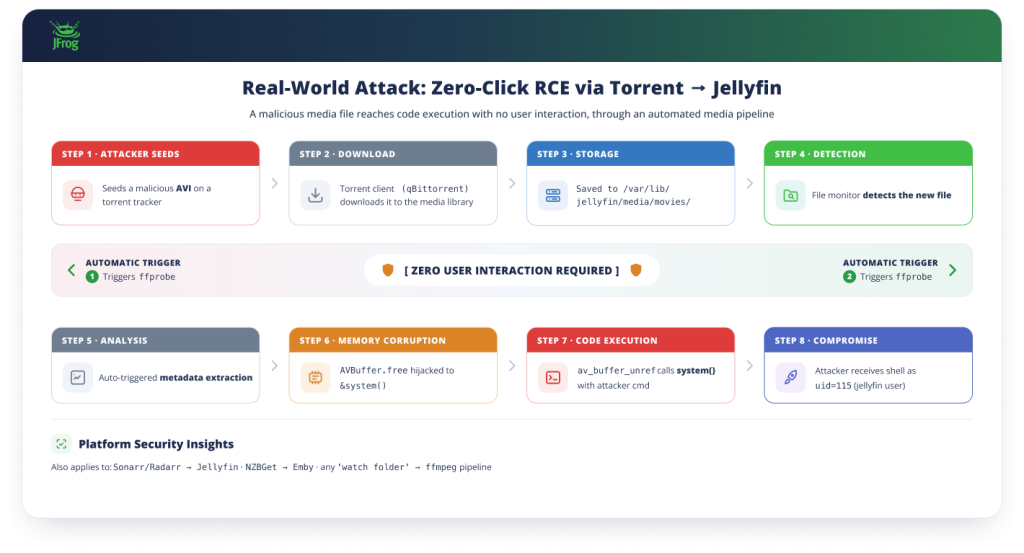Screen dimensions: 1024x553
Task: Select the STEP 1 · ATTACKER SEEDS header
Action: click(155, 154)
